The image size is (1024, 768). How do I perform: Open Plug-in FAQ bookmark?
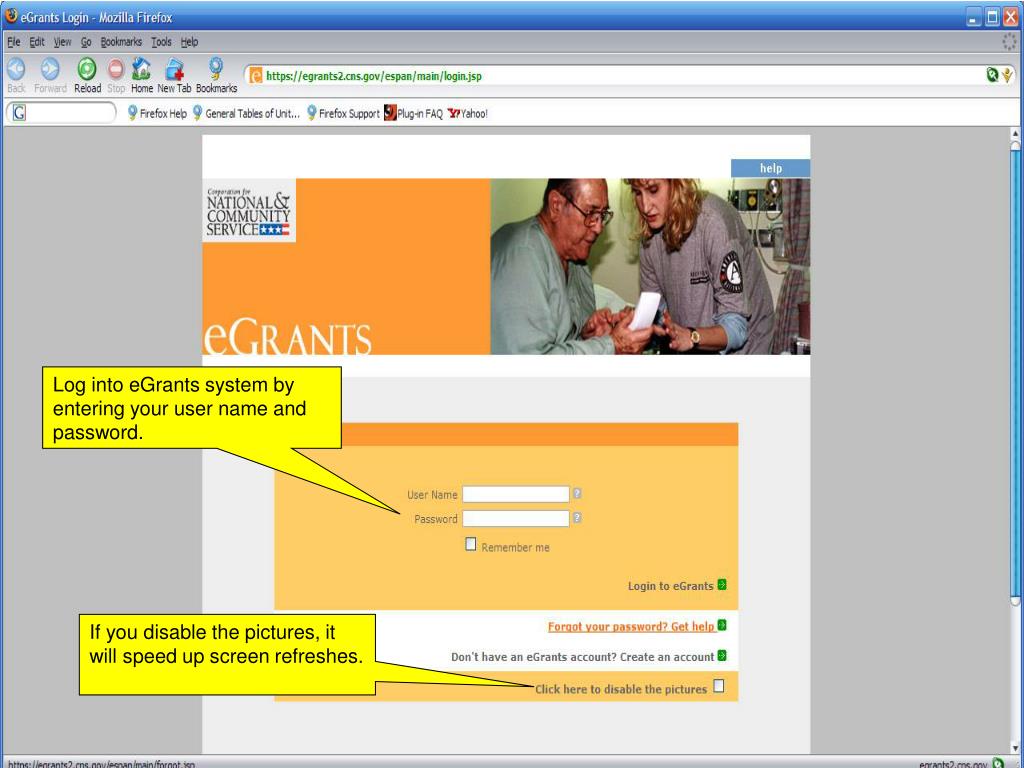tap(413, 114)
